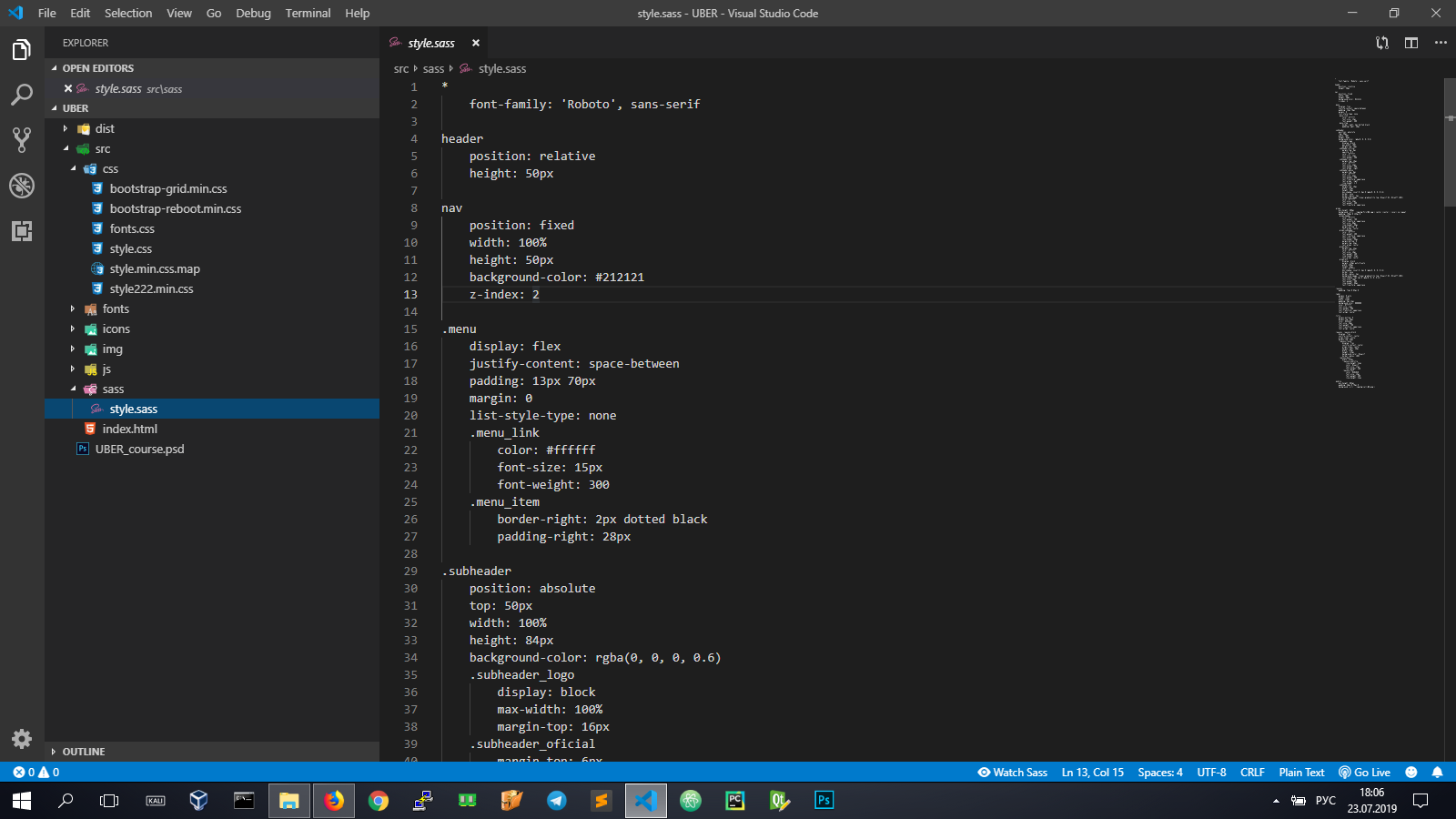Open the Explorer view in activity bar
This screenshot has width=1456, height=819.
pos(22,50)
